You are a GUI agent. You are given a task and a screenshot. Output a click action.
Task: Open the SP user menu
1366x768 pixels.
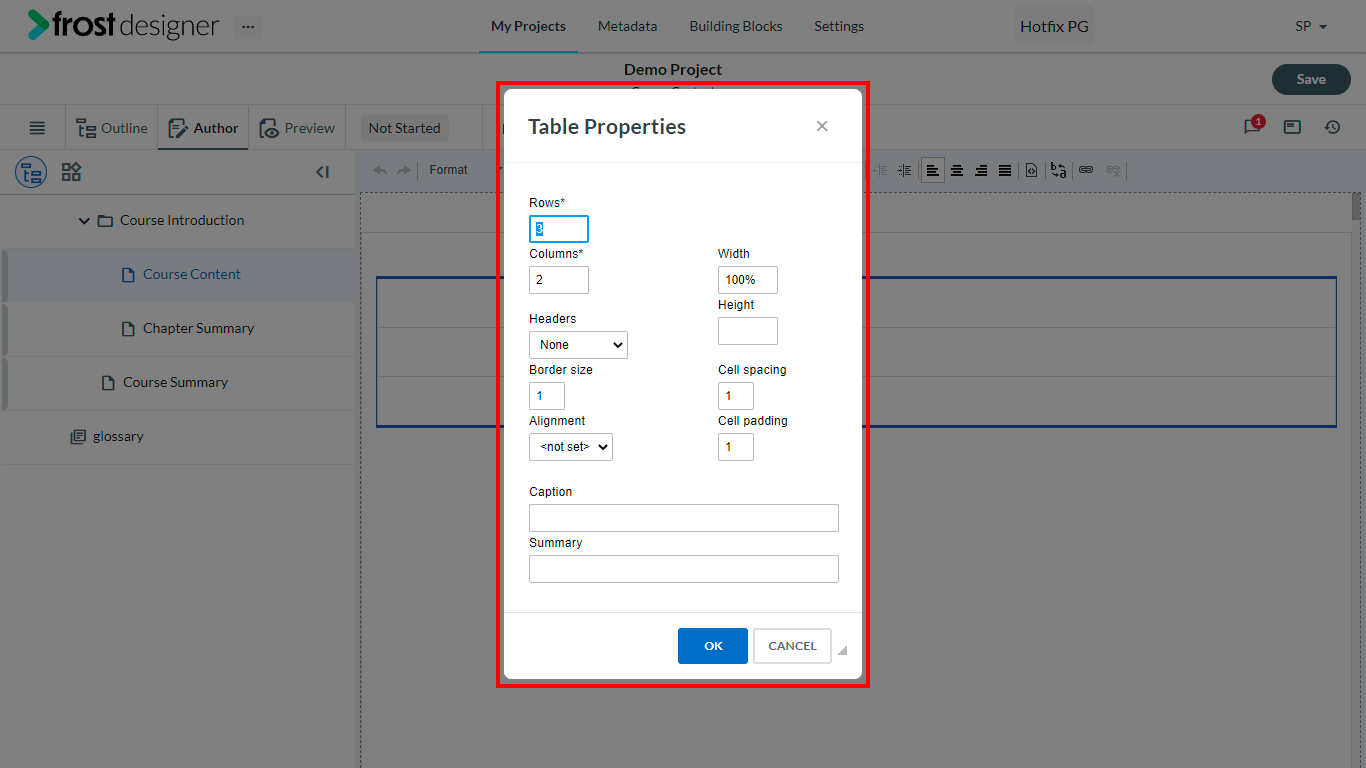(x=1311, y=27)
